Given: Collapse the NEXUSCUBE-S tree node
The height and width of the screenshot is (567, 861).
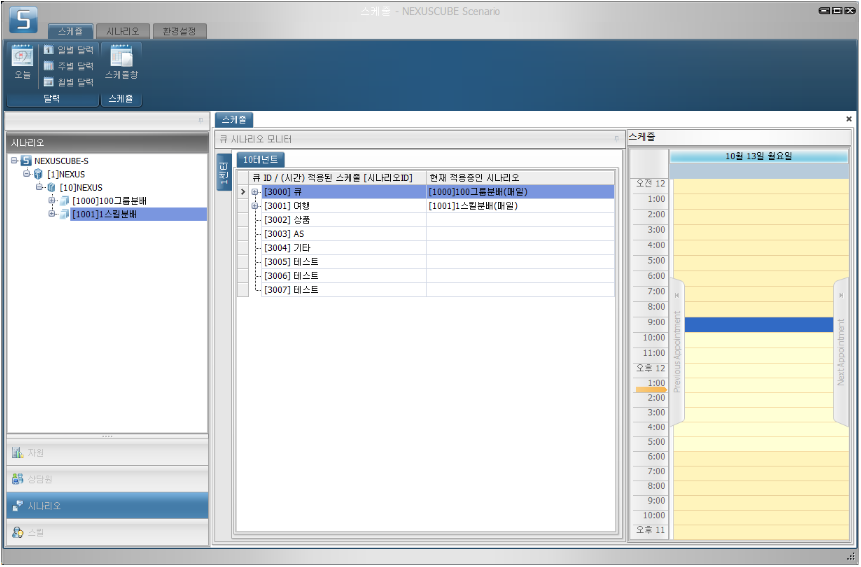Looking at the screenshot, I should pos(14,160).
